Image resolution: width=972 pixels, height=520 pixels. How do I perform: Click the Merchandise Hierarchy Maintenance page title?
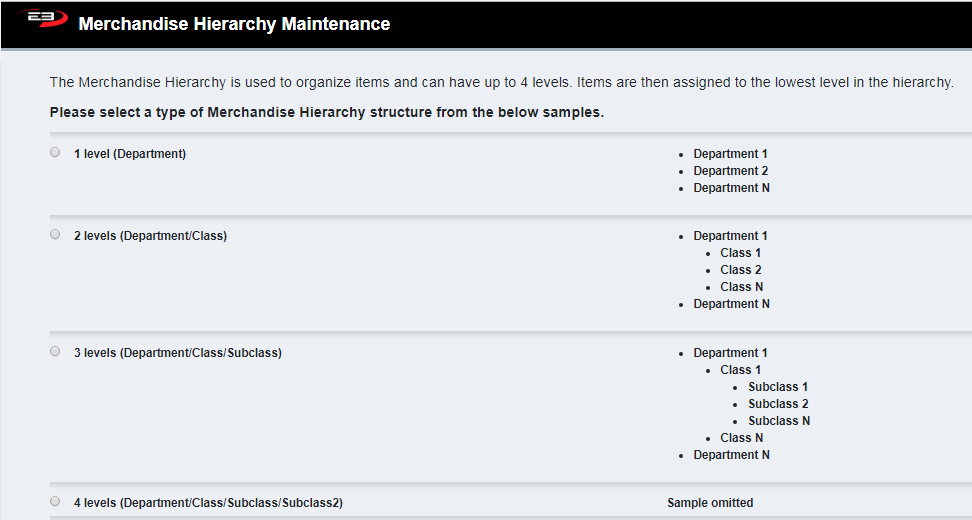point(234,24)
